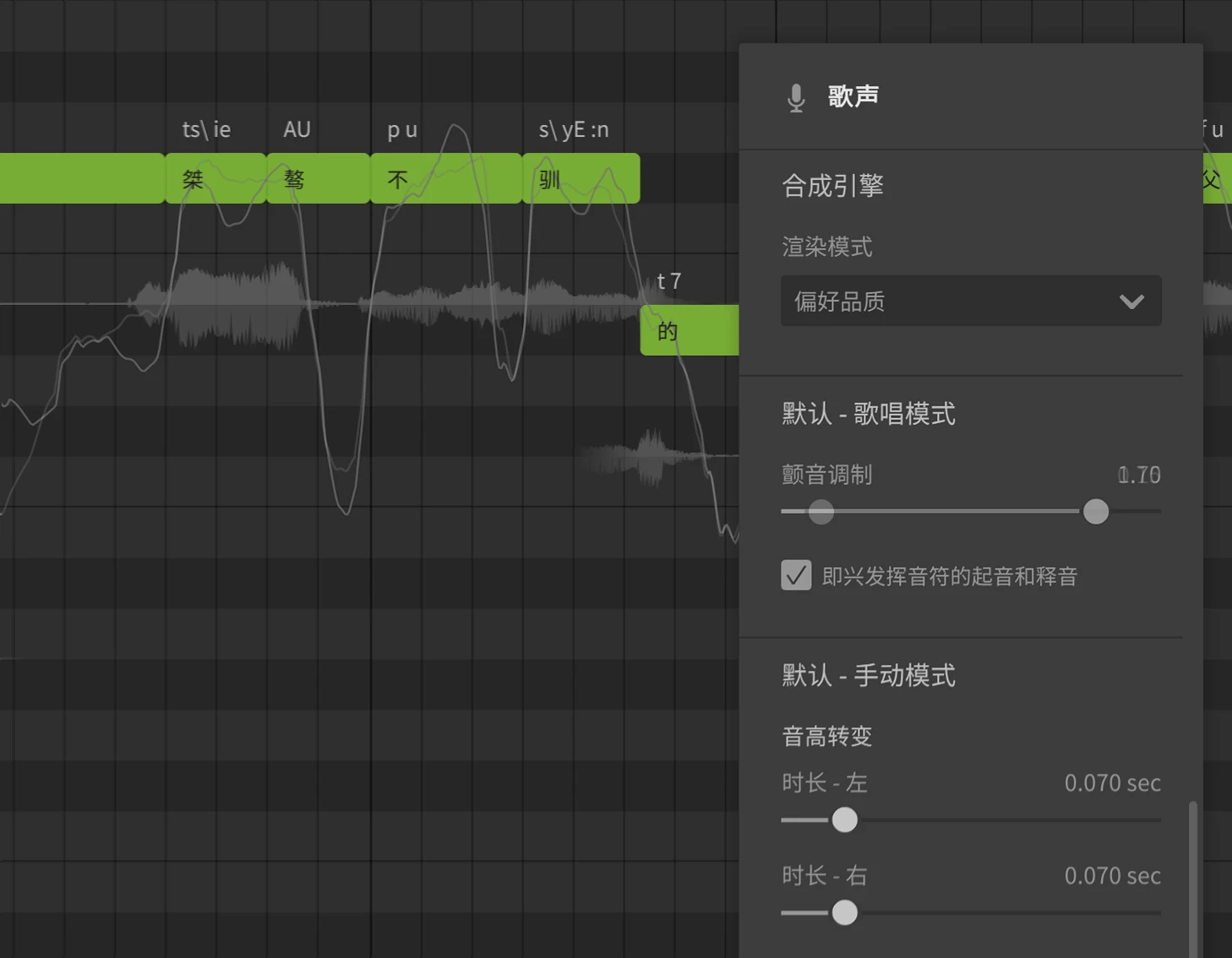
Task: Click the 默认 - 歌唱模式 section heading
Action: pyautogui.click(x=869, y=414)
